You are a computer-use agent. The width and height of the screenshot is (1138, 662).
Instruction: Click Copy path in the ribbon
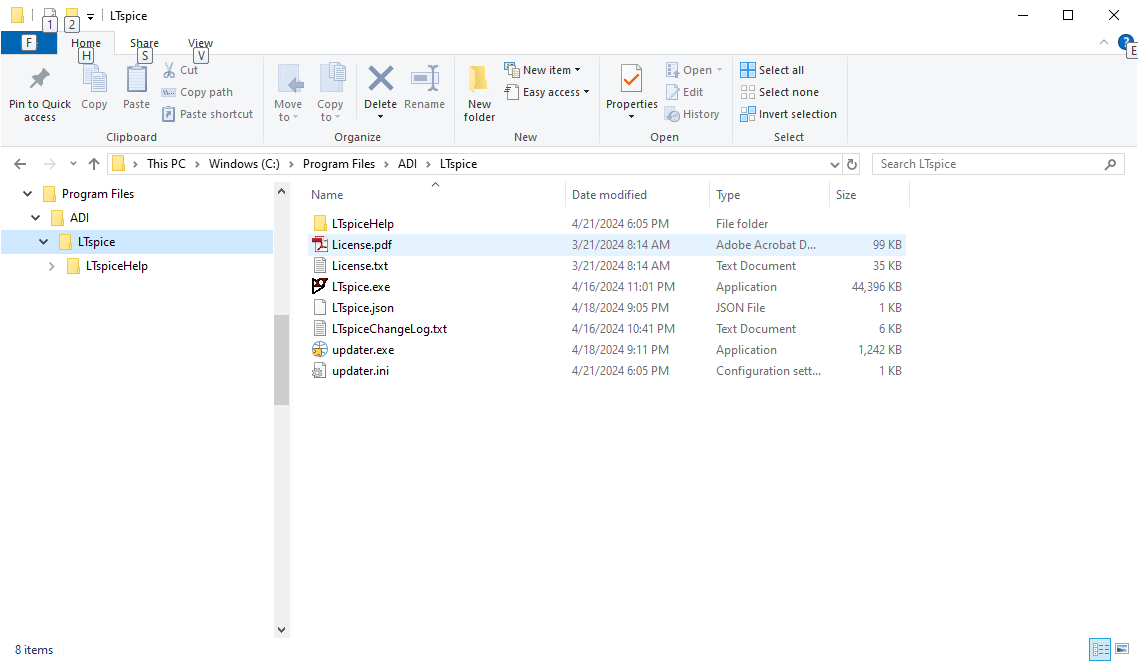click(197, 92)
